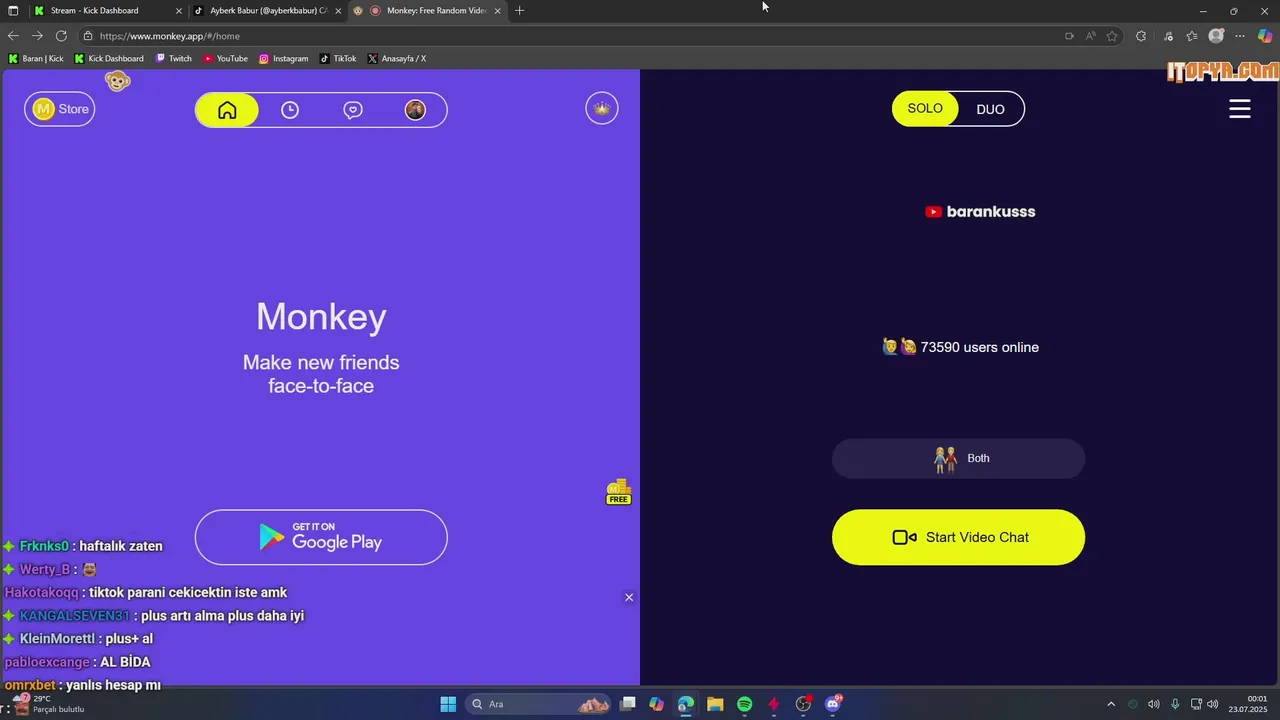Open the TikTok bookmark
Viewport: 1280px width, 720px height.
[338, 58]
